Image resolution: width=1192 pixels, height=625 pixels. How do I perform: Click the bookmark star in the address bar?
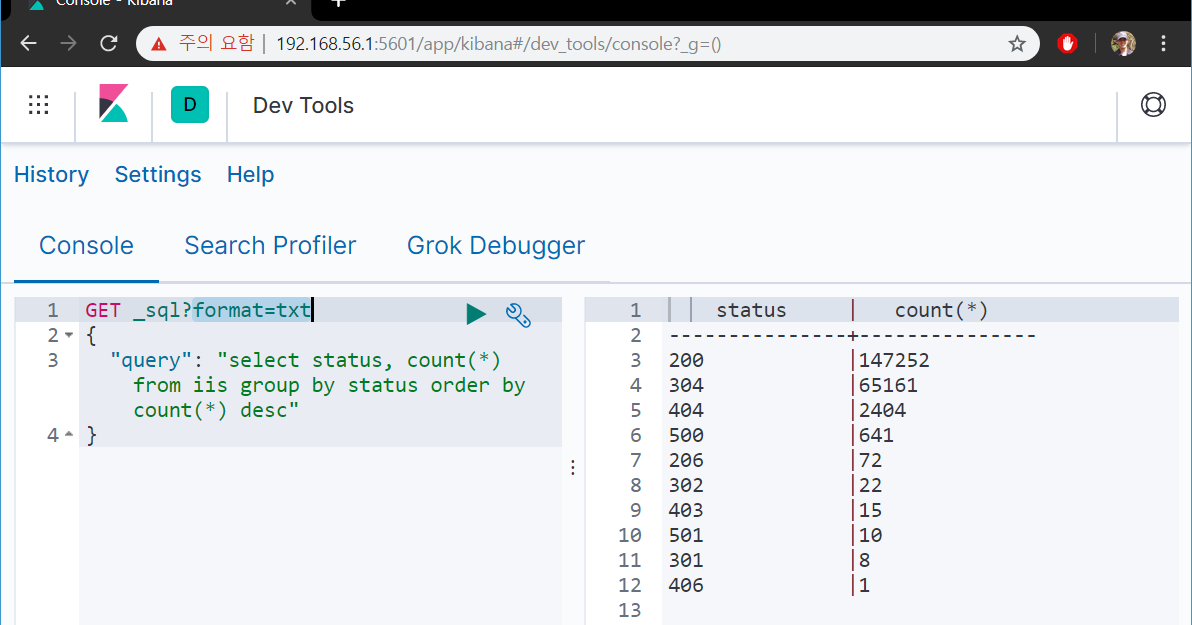click(1017, 44)
